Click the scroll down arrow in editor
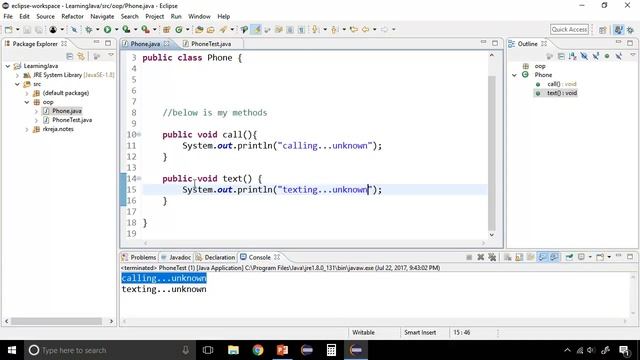This screenshot has width=640, height=360. point(492,235)
